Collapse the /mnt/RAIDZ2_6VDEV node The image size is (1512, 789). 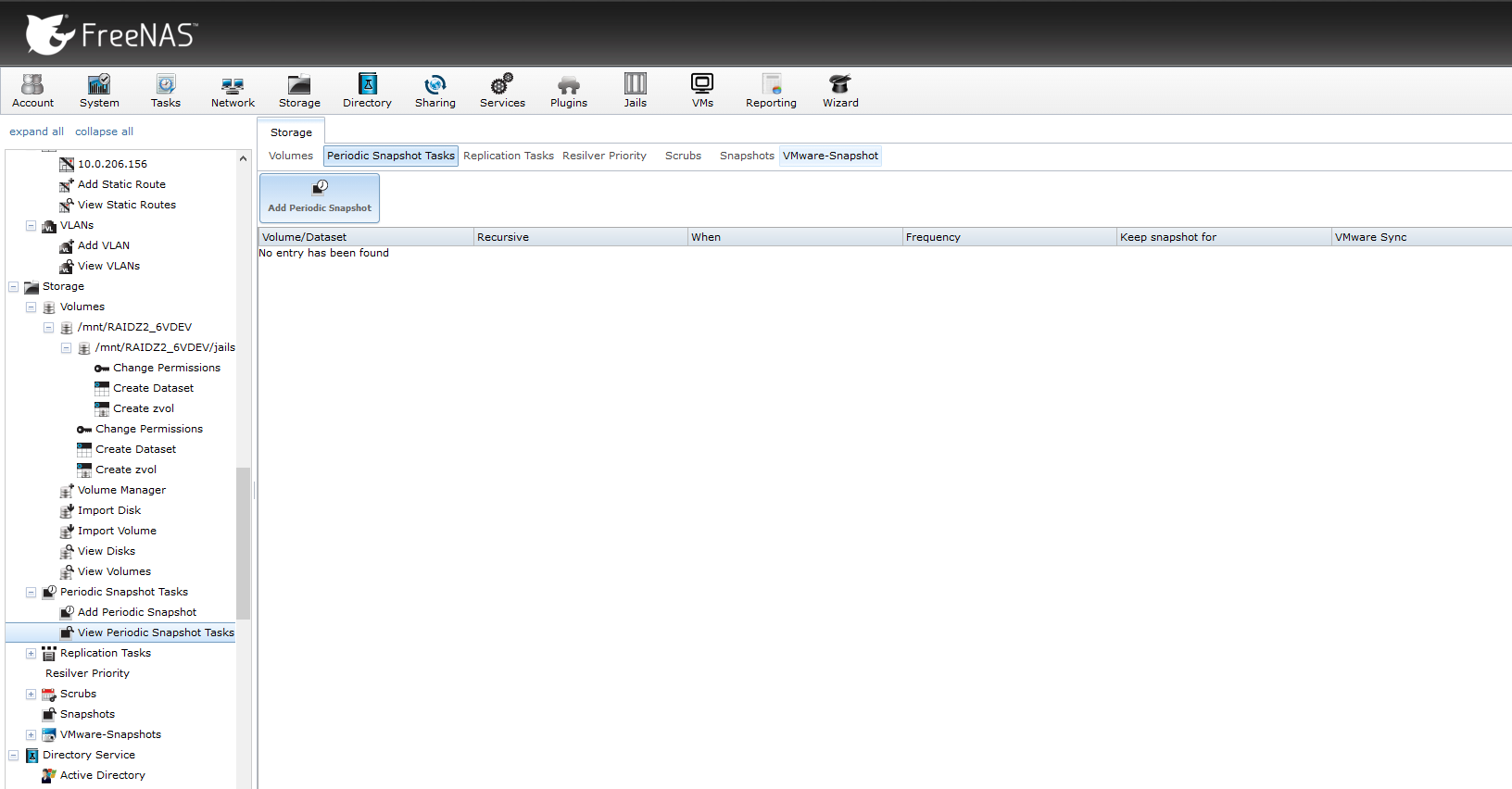[x=48, y=327]
